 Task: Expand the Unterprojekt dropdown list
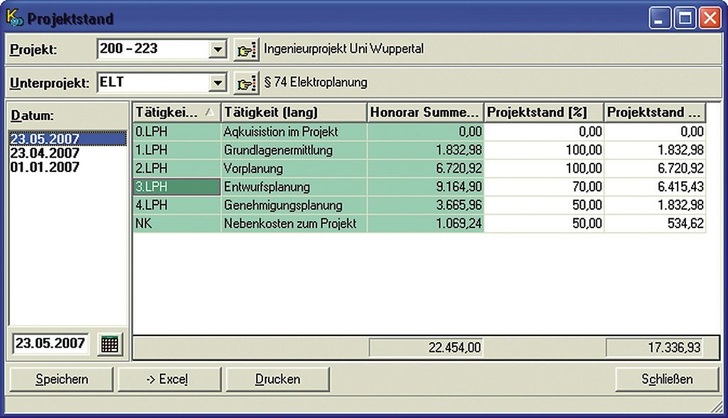[220, 83]
